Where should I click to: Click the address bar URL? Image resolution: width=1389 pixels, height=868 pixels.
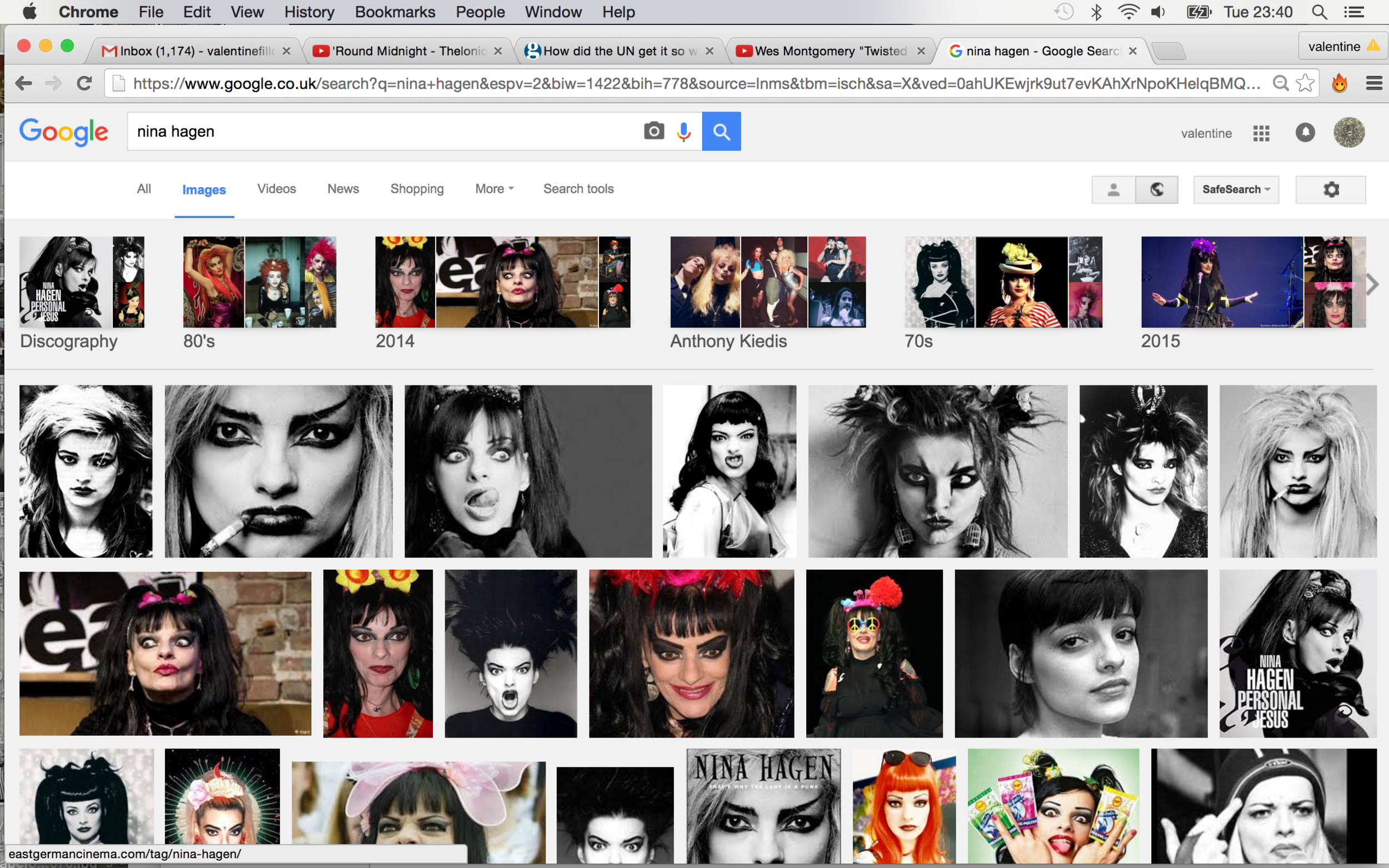coord(696,84)
